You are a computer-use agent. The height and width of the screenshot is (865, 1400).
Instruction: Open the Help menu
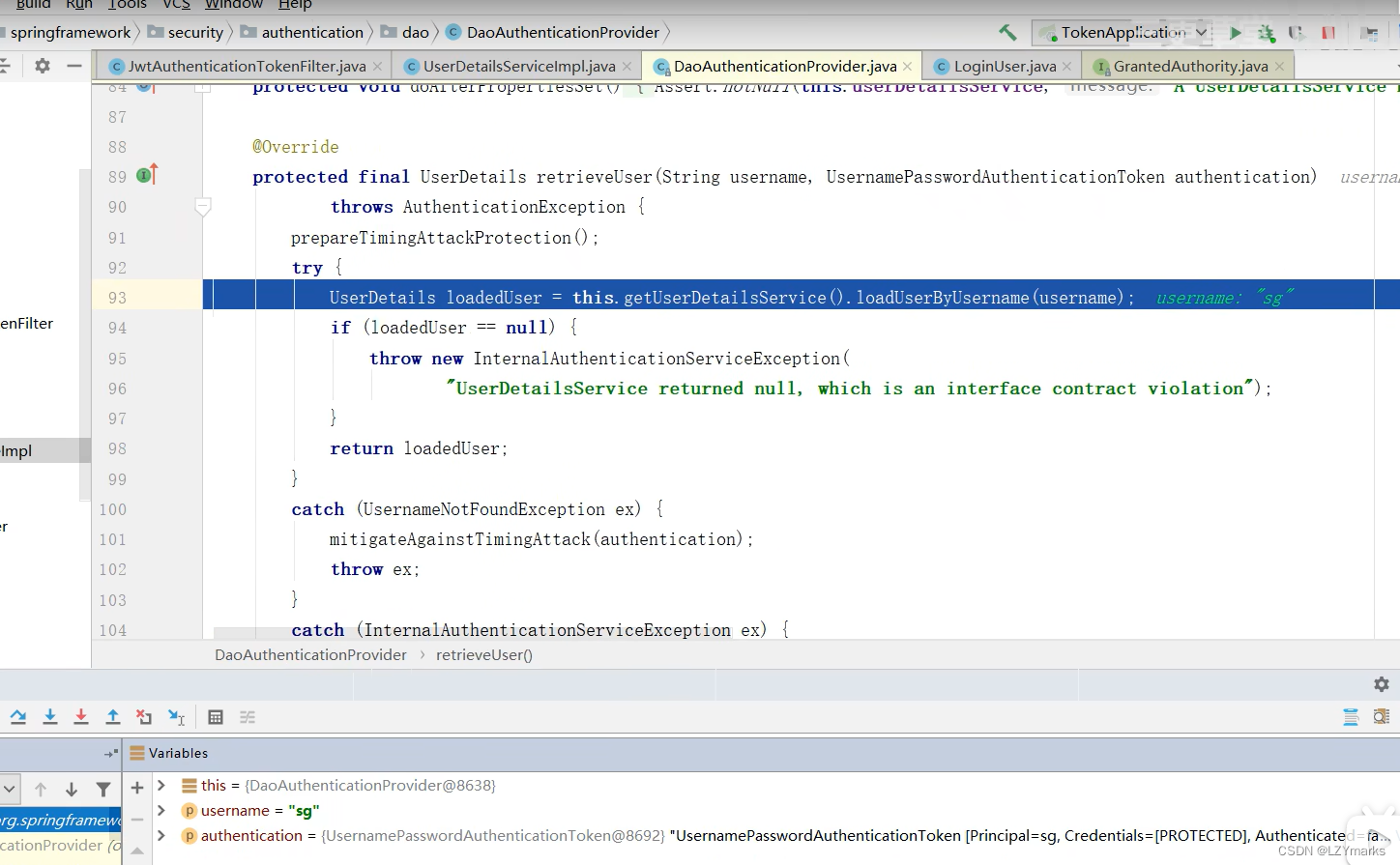(295, 5)
